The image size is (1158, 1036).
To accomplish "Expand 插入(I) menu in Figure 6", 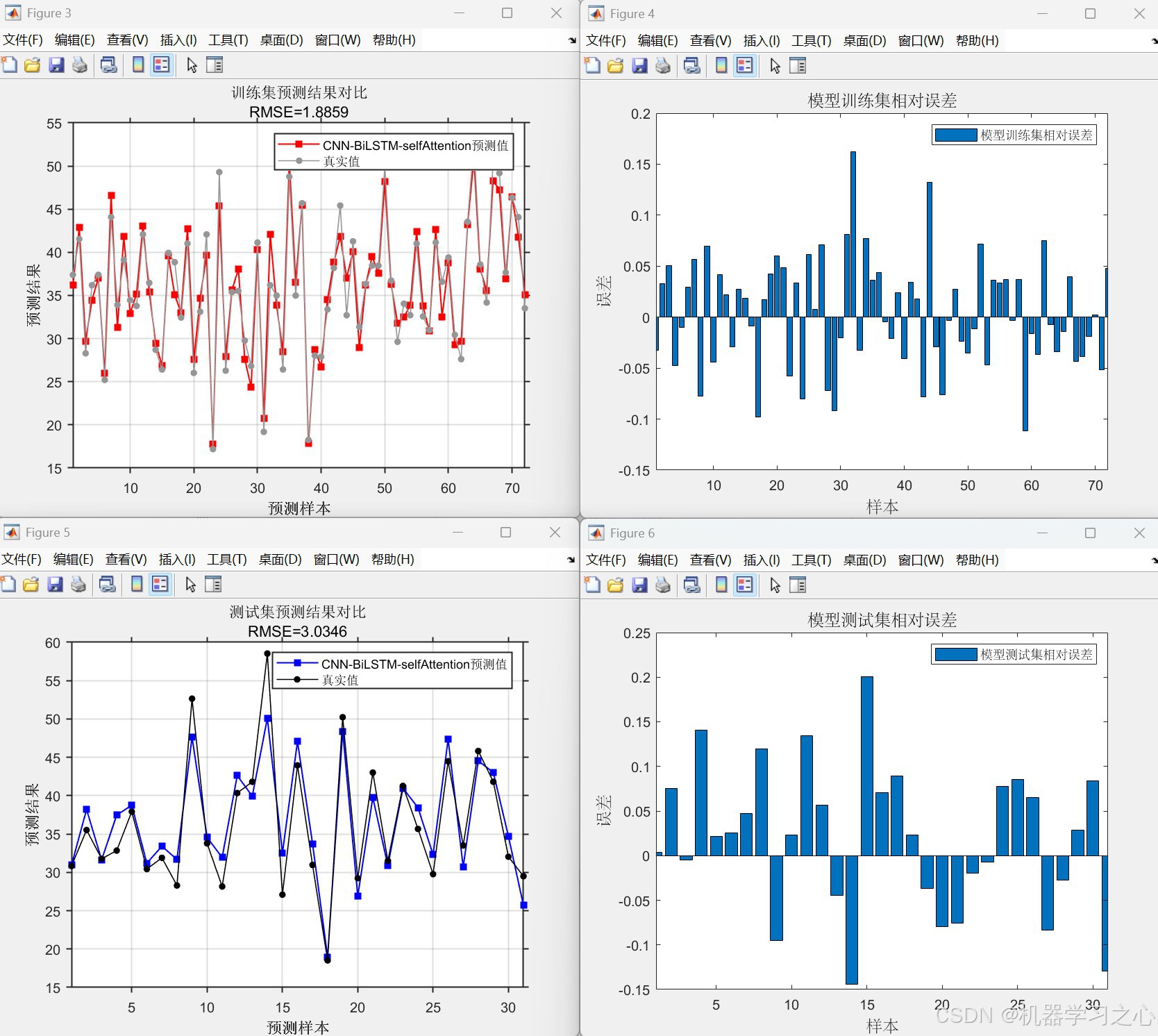I will [x=762, y=560].
